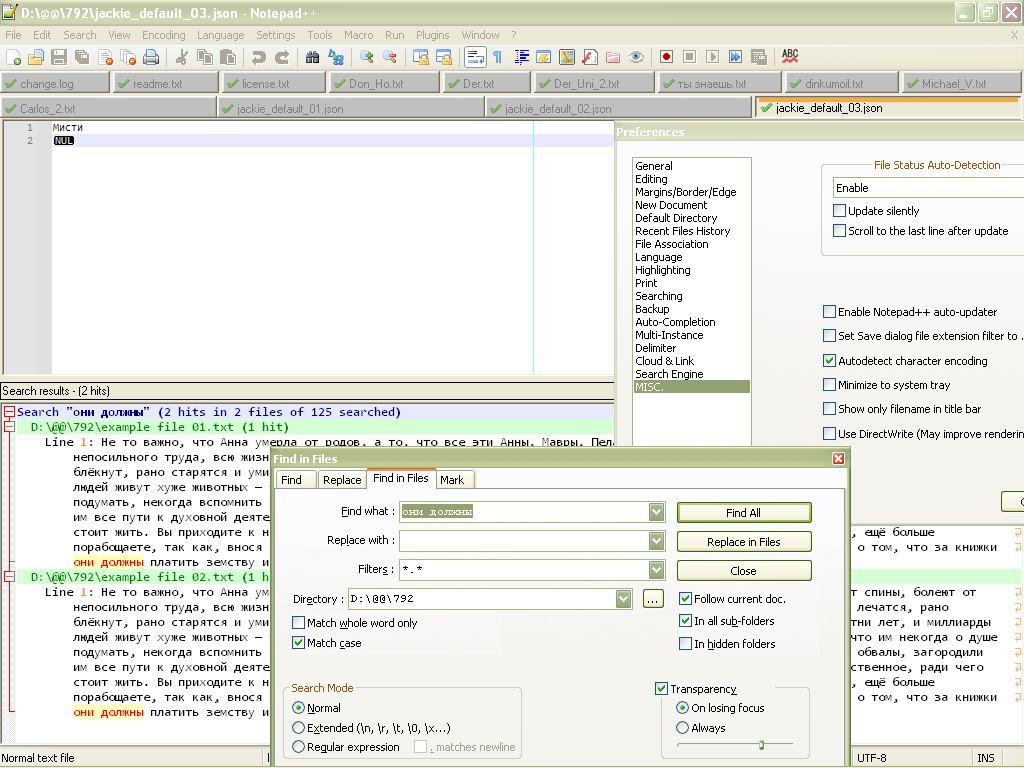Click the ABC spell check icon

(790, 57)
